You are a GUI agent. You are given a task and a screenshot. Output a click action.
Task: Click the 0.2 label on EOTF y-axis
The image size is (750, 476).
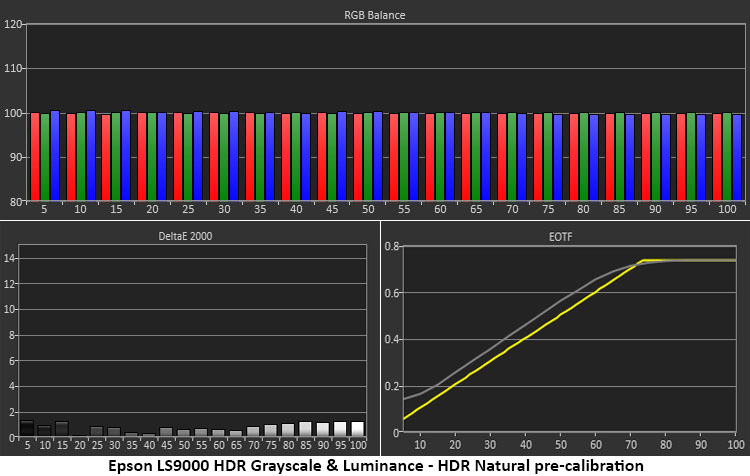point(394,386)
